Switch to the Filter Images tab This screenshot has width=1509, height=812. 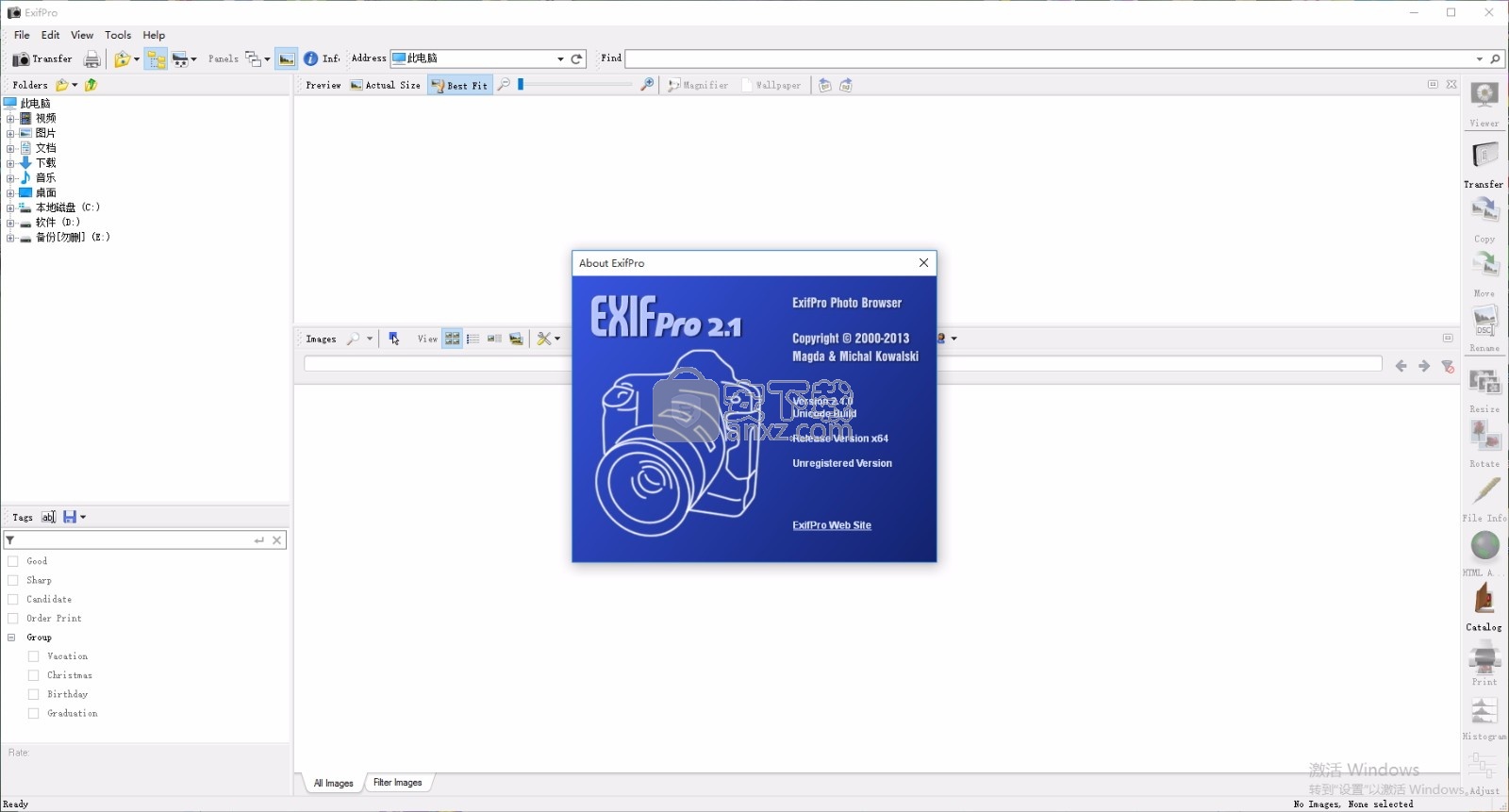397,783
